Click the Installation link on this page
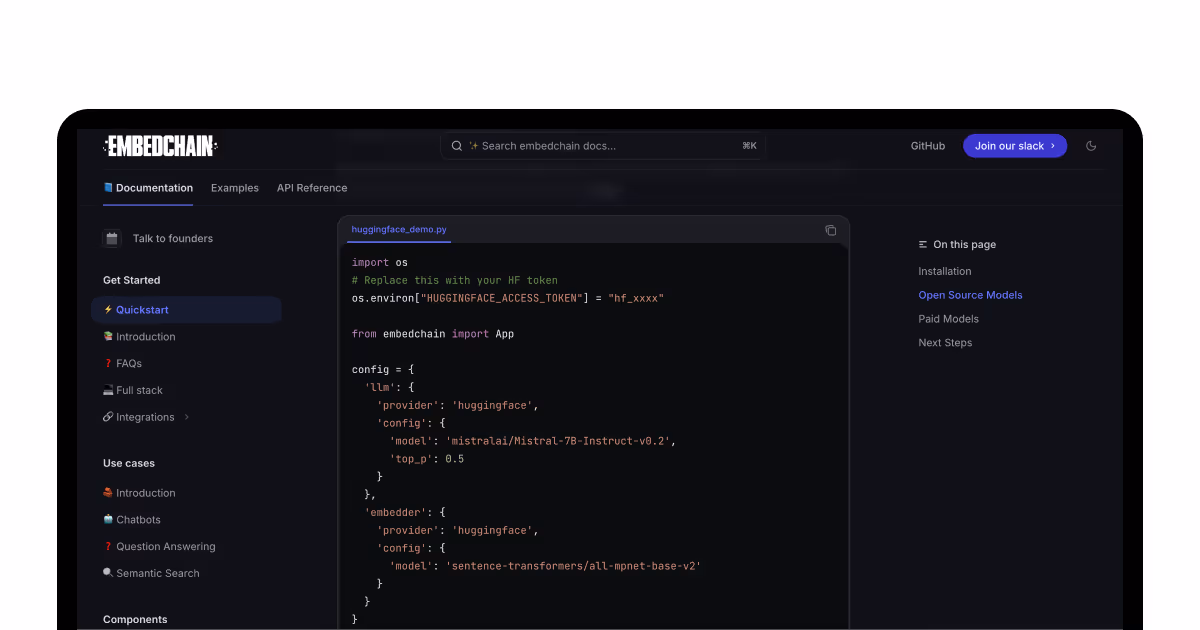 [944, 271]
